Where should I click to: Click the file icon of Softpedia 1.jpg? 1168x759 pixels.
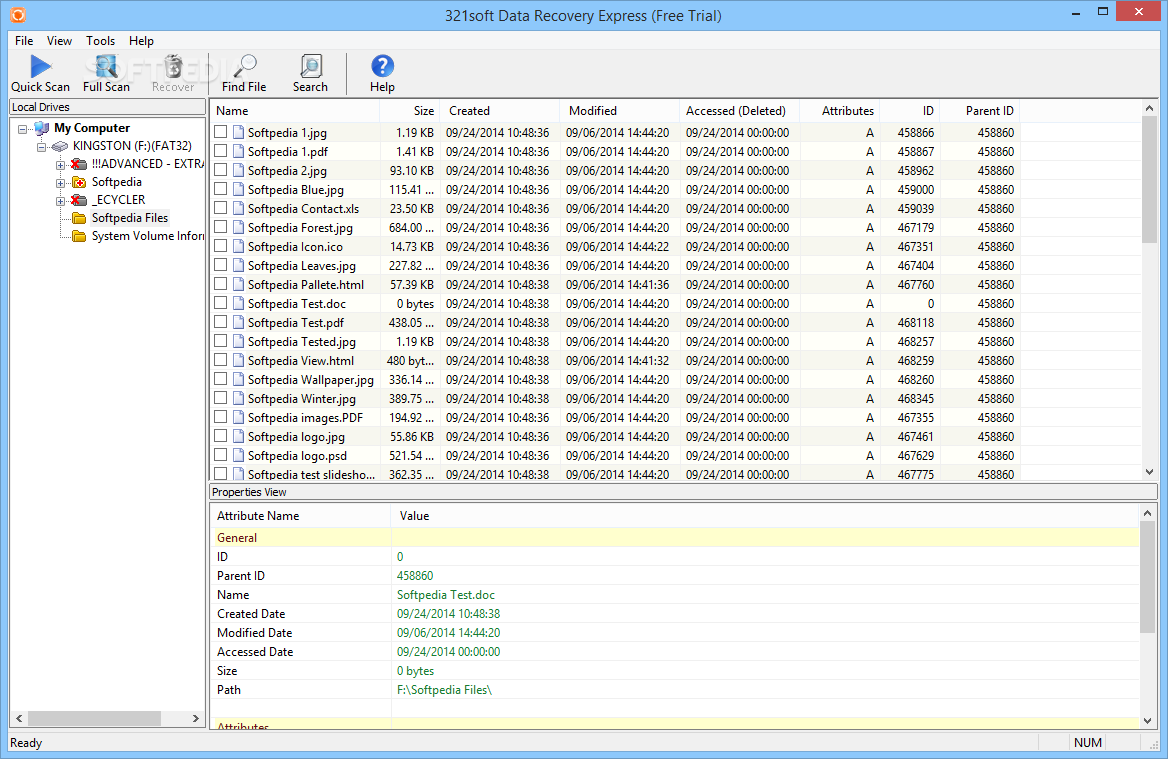238,133
